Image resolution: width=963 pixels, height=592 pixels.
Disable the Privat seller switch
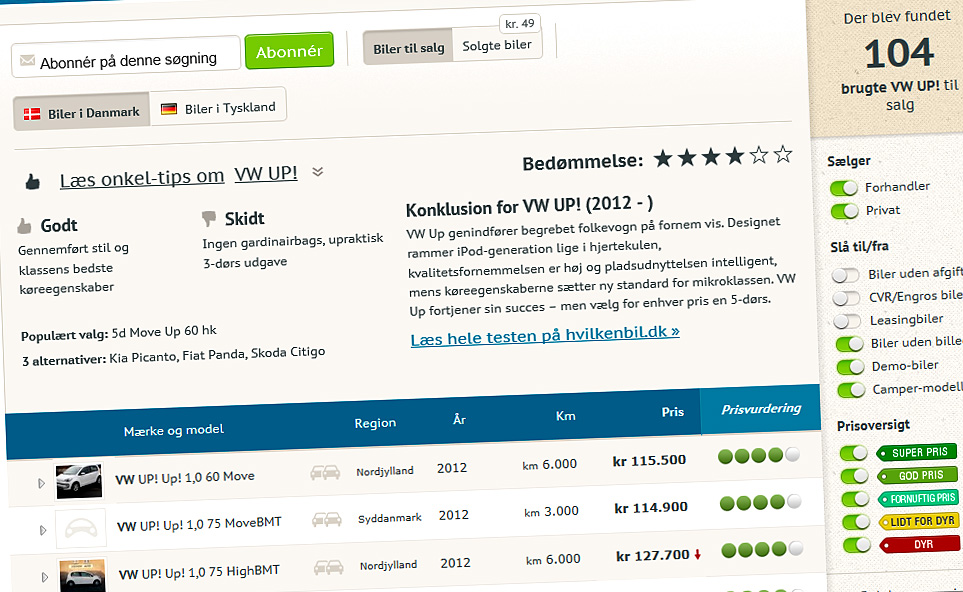[x=845, y=211]
